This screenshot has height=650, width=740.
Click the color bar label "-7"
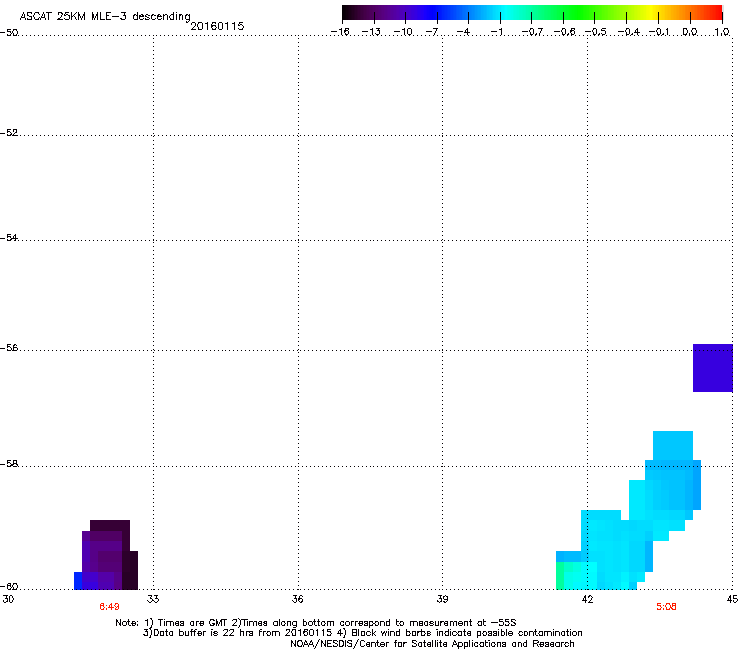point(432,32)
